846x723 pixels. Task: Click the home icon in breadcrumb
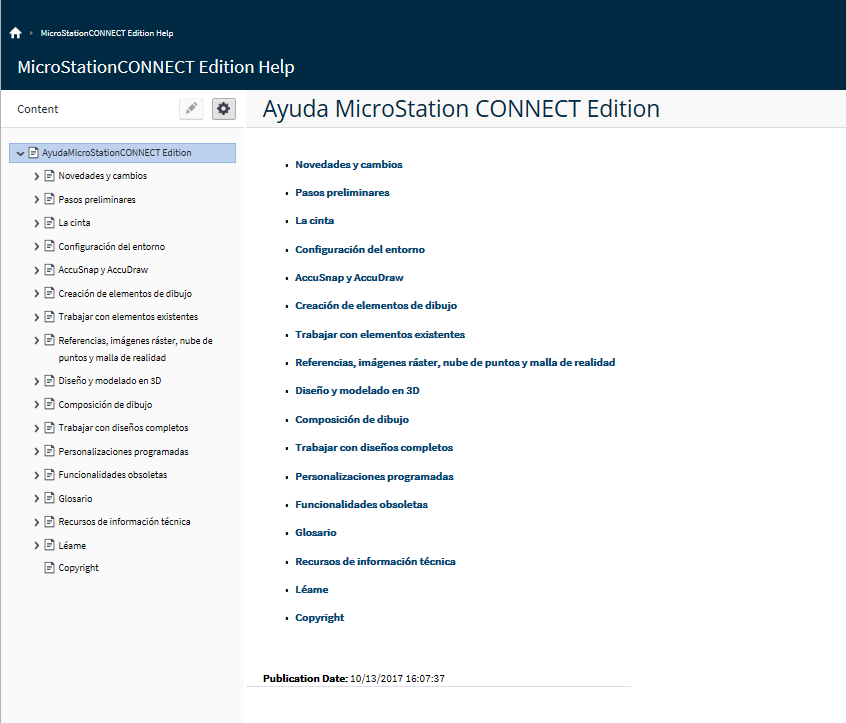(15, 33)
